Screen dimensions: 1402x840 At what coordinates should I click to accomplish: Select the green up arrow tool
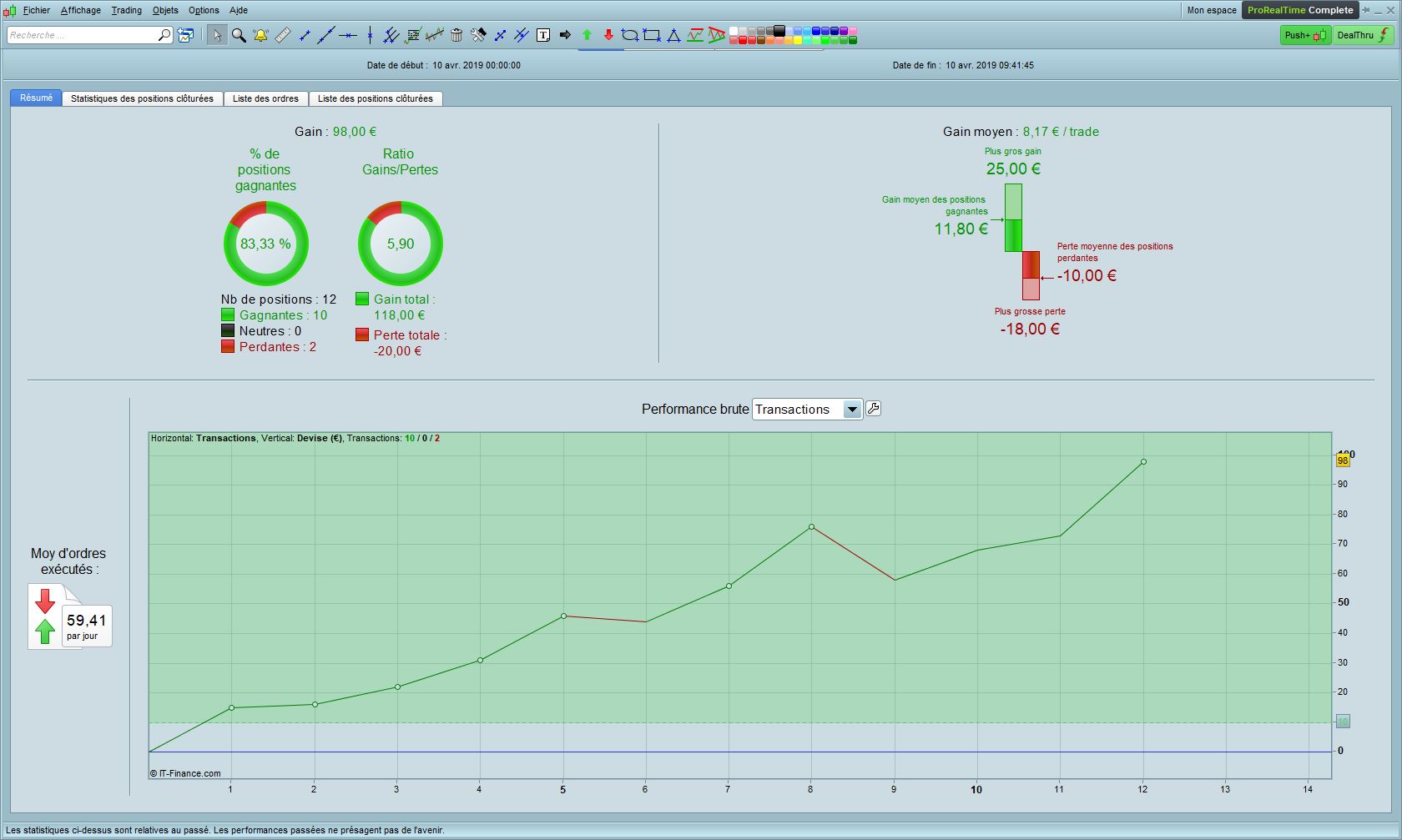click(x=587, y=35)
